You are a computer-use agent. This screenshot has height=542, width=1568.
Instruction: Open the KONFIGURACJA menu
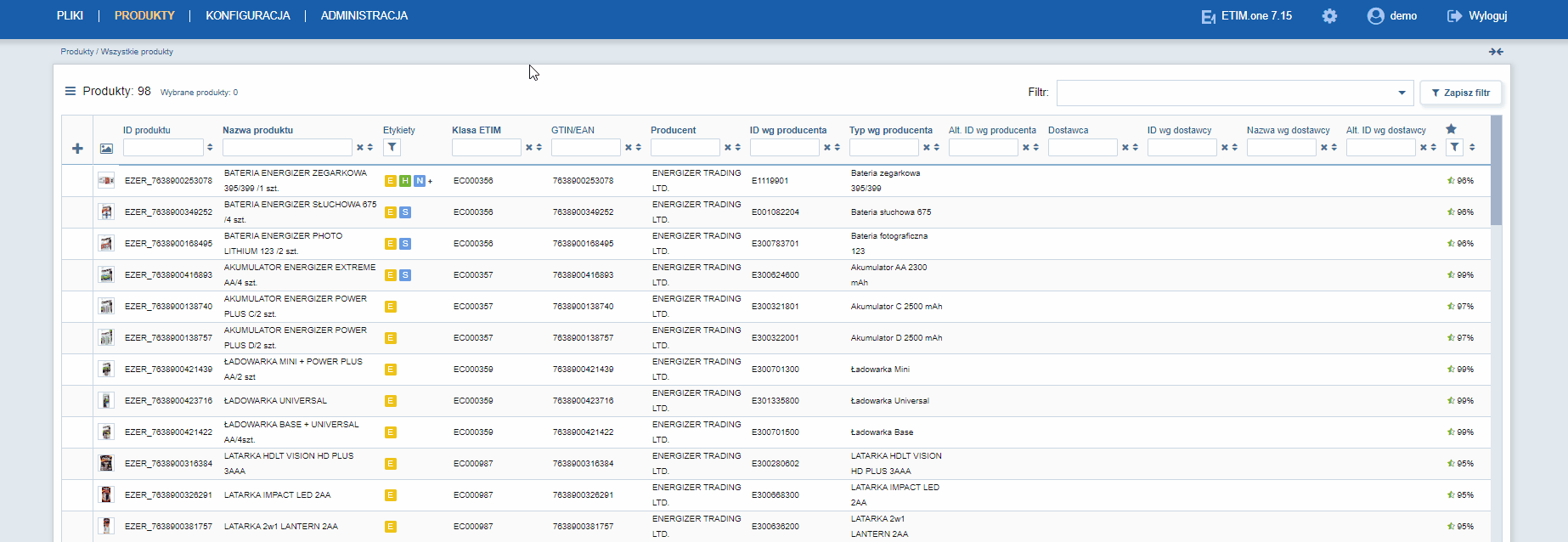coord(248,15)
